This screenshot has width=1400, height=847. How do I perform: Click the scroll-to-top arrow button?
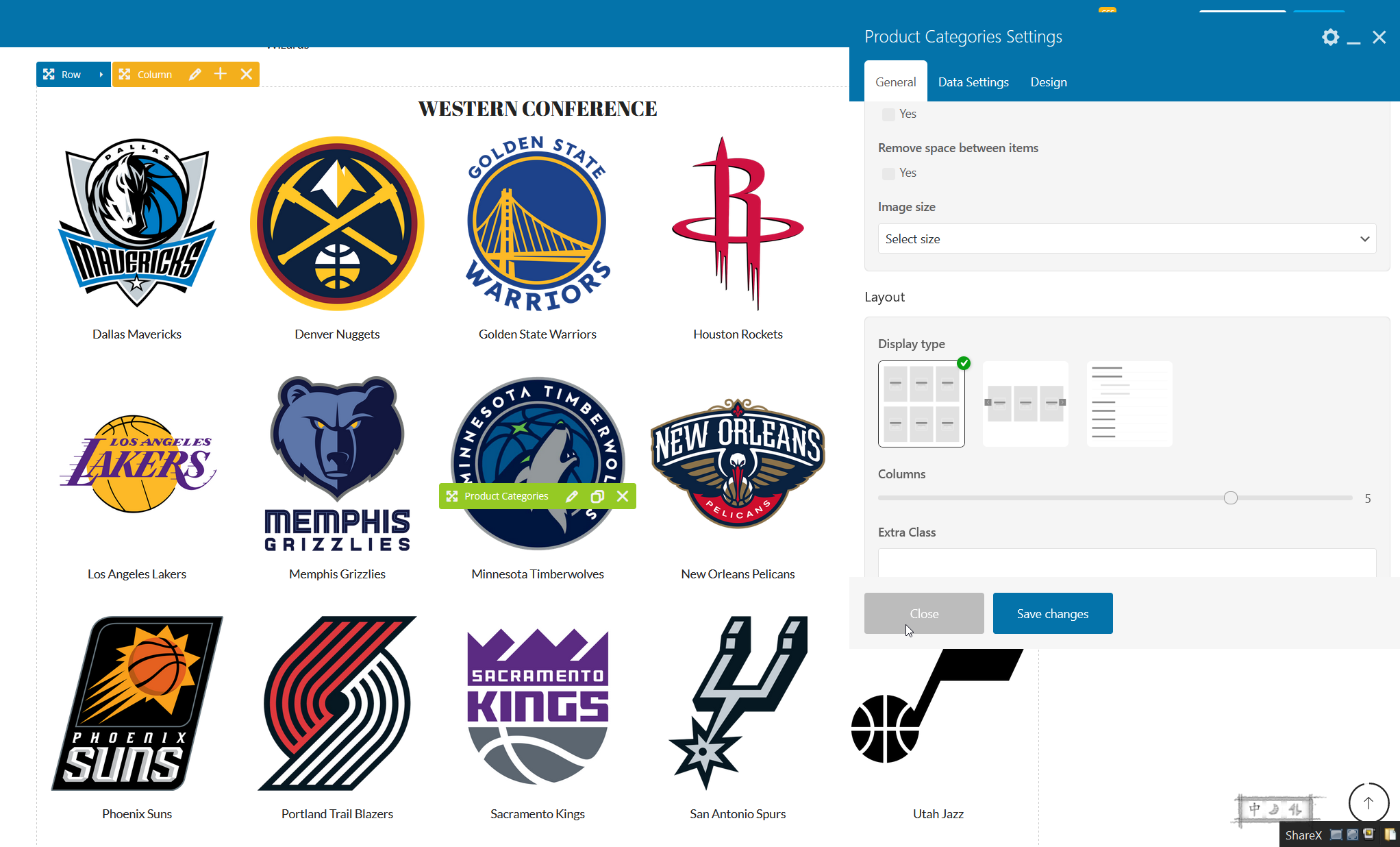click(1368, 802)
